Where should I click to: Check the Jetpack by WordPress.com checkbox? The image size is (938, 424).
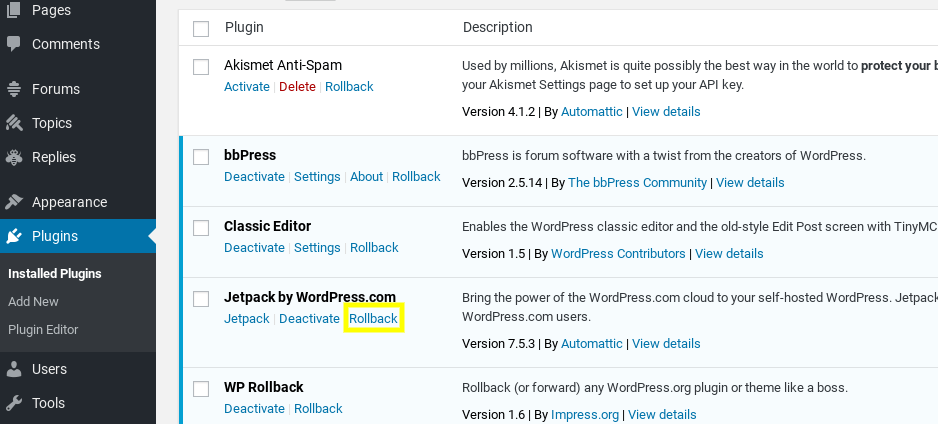[201, 299]
